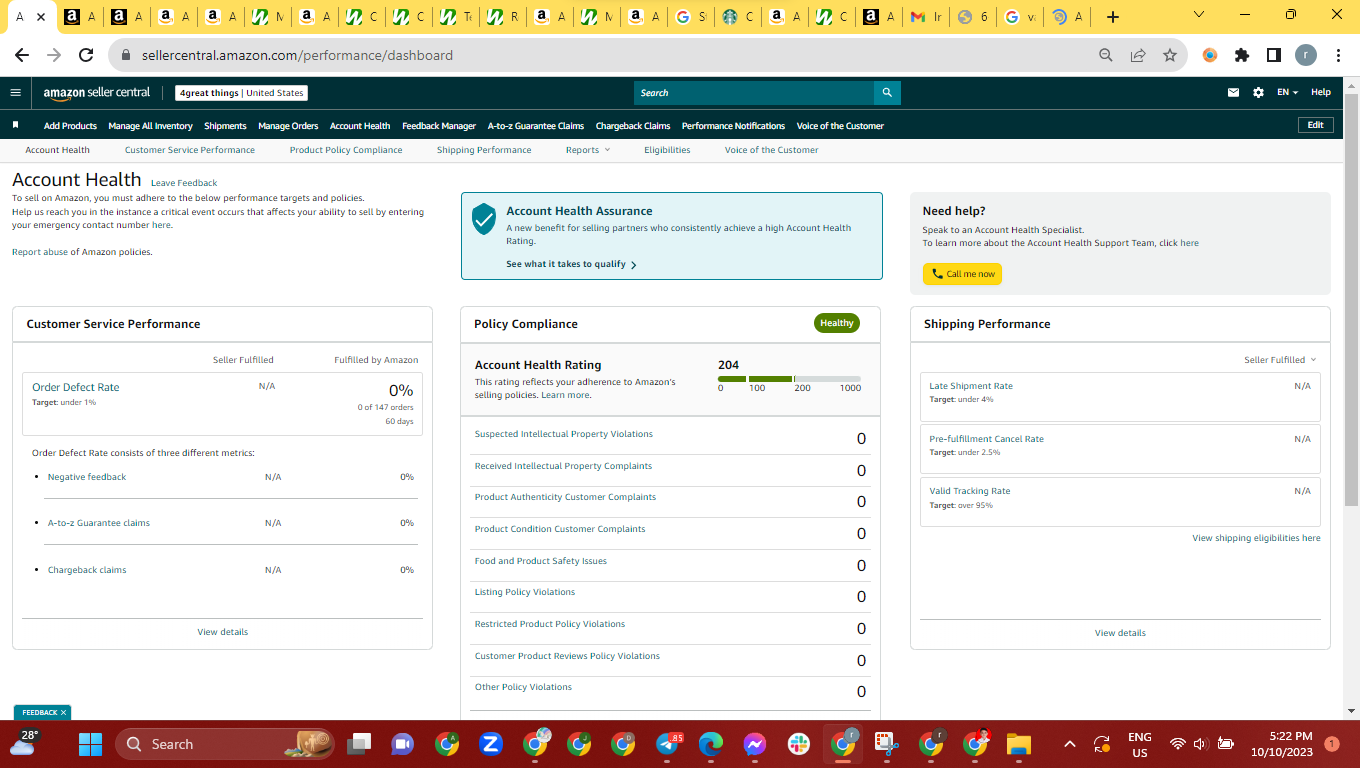This screenshot has height=768, width=1360.
Task: Open the Chrome zoom magnifier icon
Action: 1106,56
